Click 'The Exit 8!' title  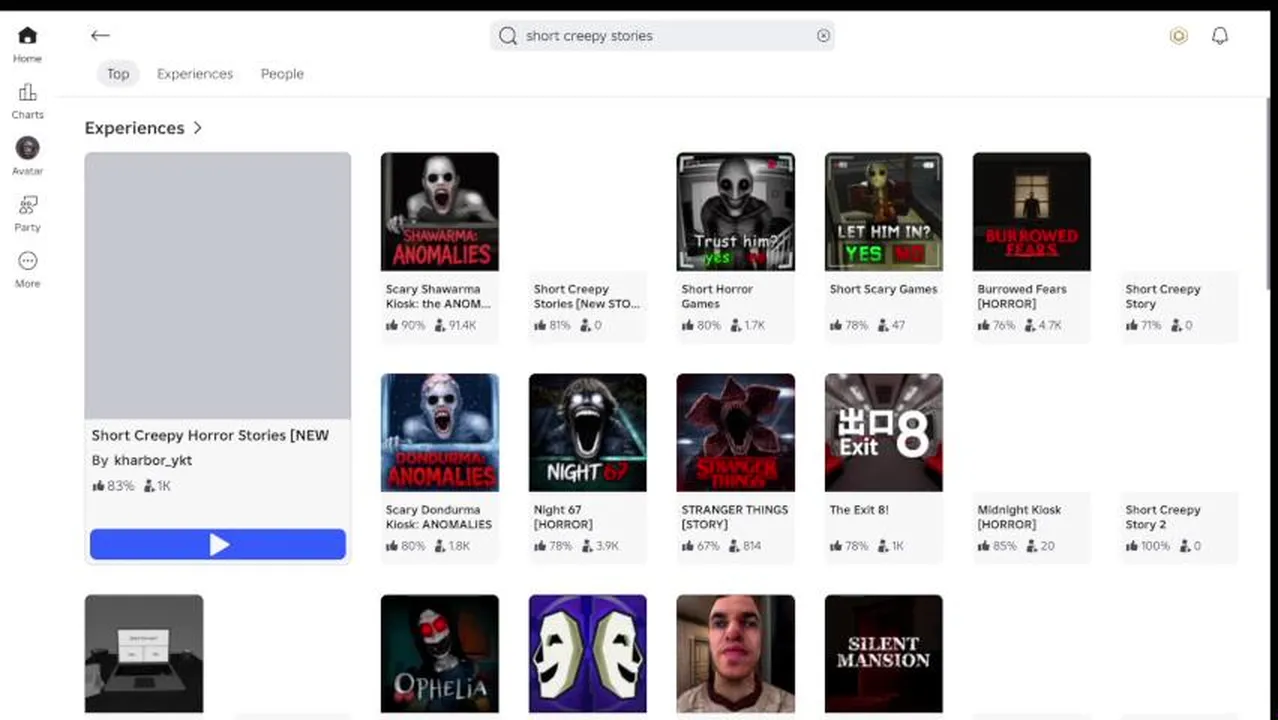859,510
